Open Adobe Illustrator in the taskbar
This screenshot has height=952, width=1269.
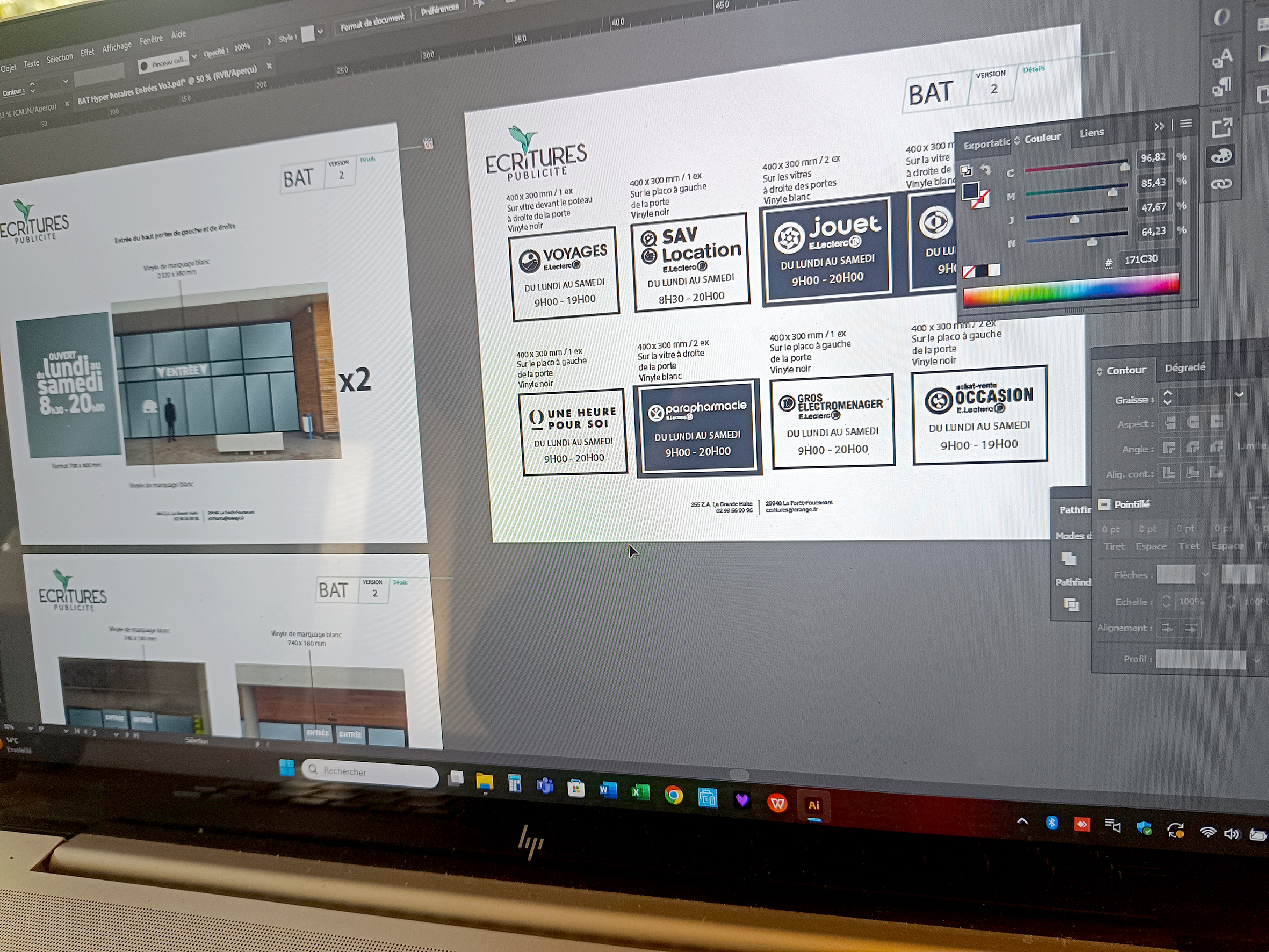(x=813, y=805)
